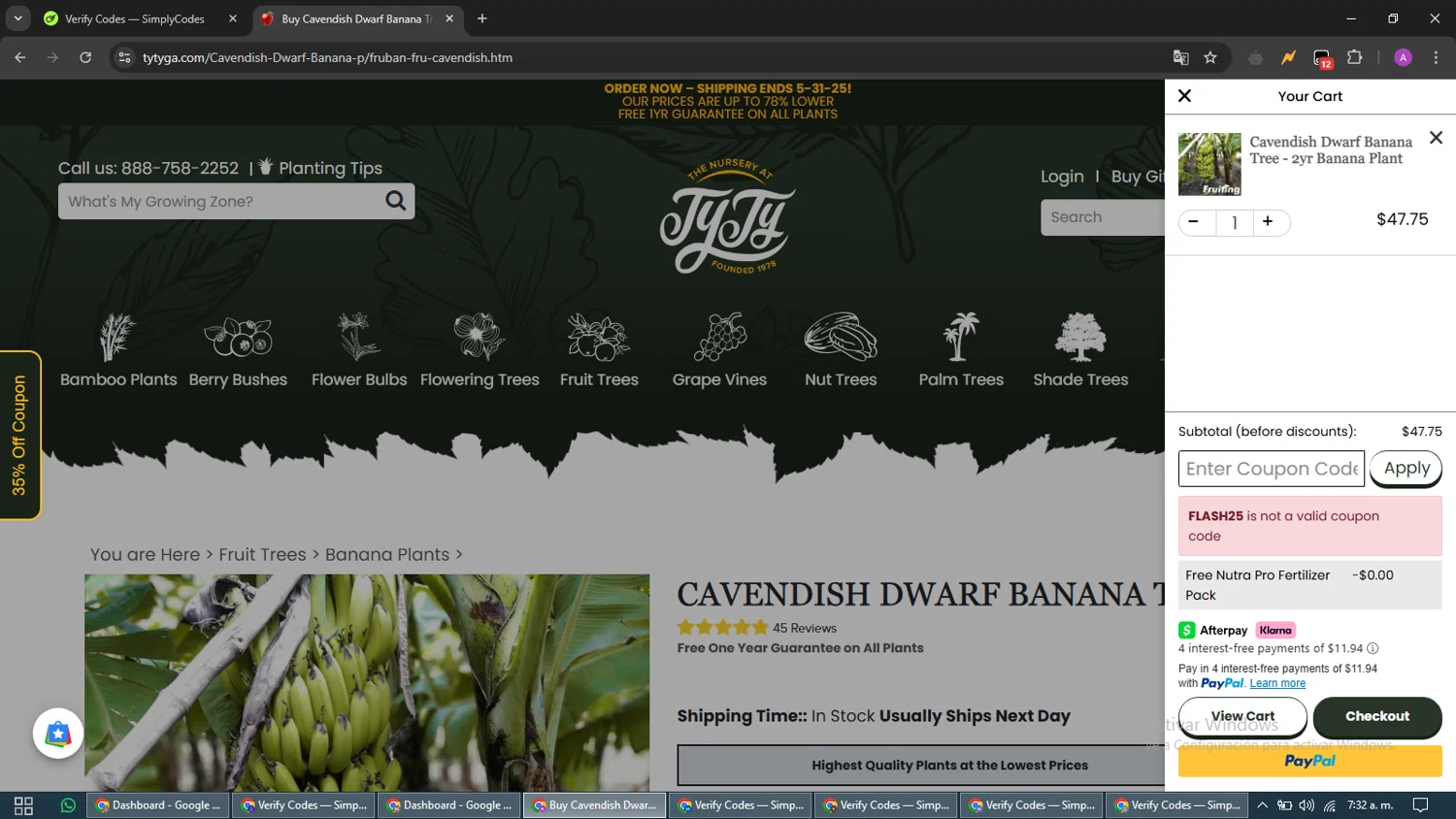
Task: Remove Cavendish Dwarf Banana Tree from cart
Action: [x=1436, y=138]
